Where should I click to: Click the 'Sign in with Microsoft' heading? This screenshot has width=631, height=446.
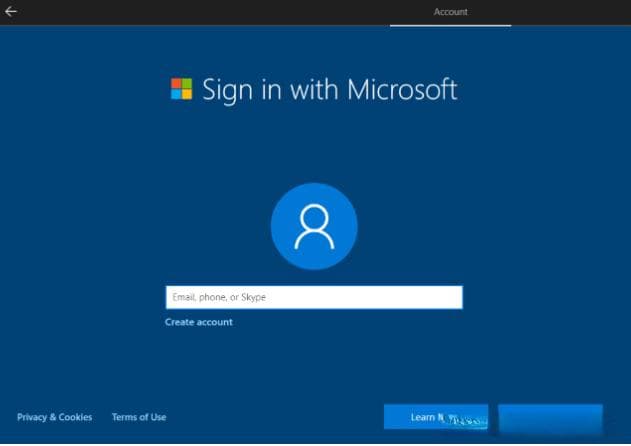(x=330, y=89)
